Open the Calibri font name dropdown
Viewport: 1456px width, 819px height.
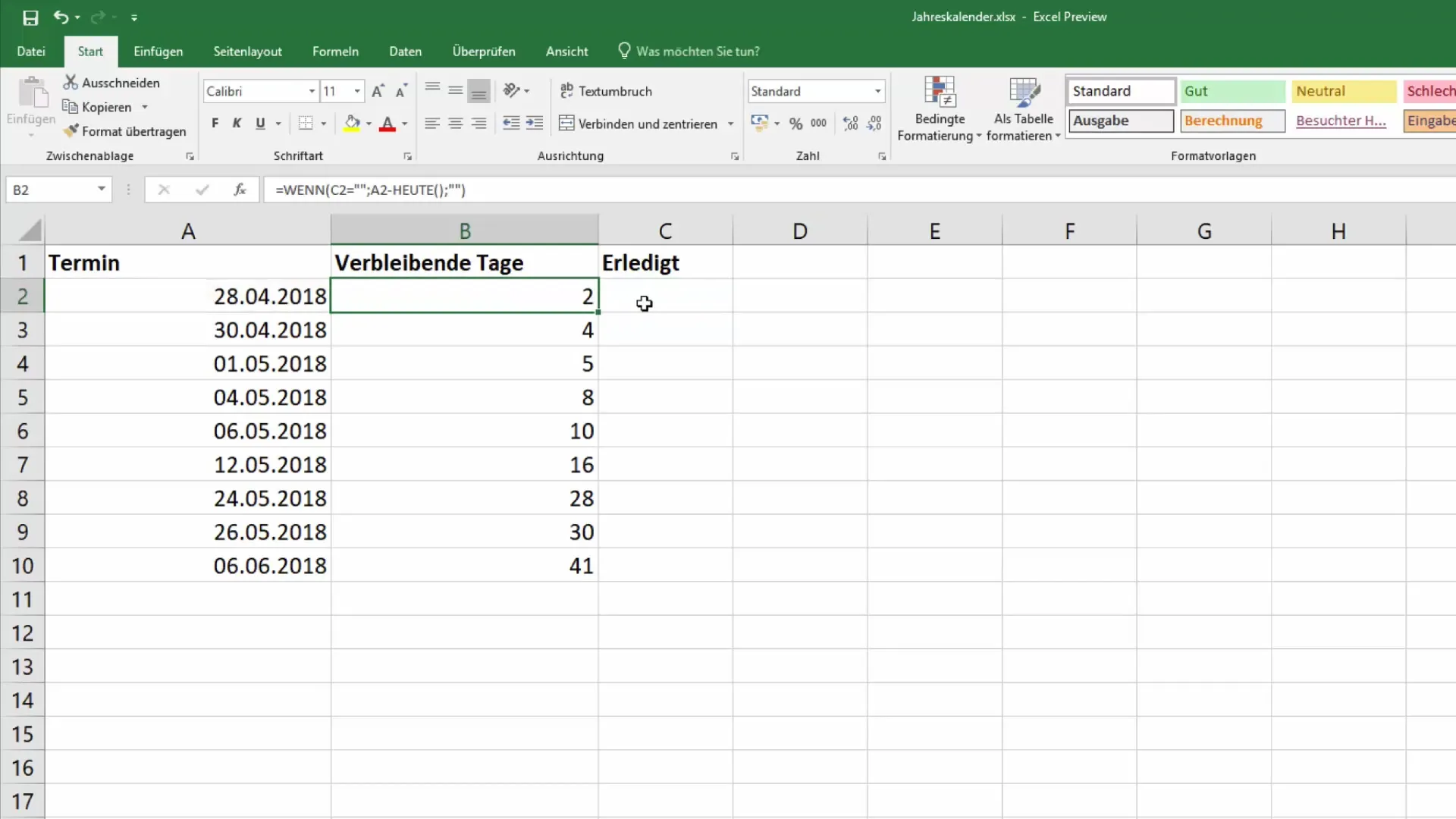(x=312, y=91)
